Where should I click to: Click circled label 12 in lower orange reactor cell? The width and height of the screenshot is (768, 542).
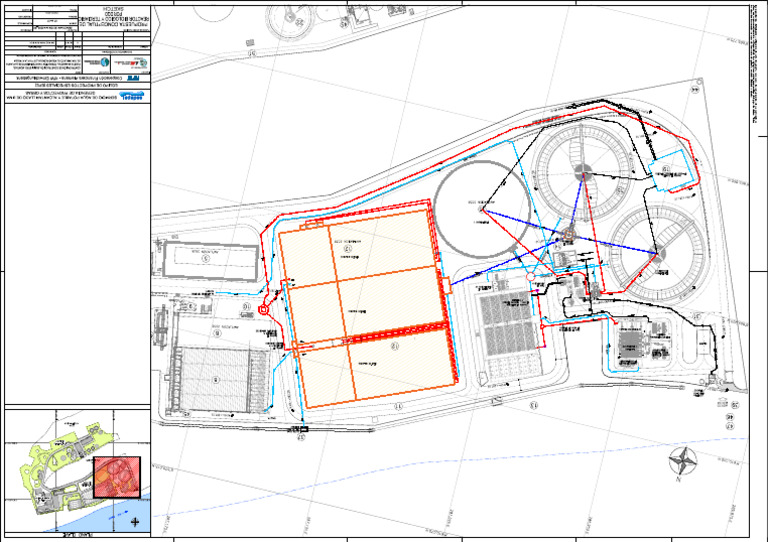coord(395,346)
